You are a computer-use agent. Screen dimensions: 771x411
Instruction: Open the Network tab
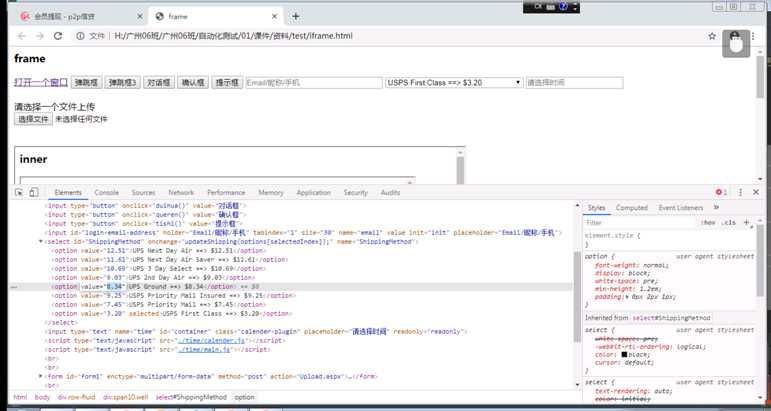(181, 192)
